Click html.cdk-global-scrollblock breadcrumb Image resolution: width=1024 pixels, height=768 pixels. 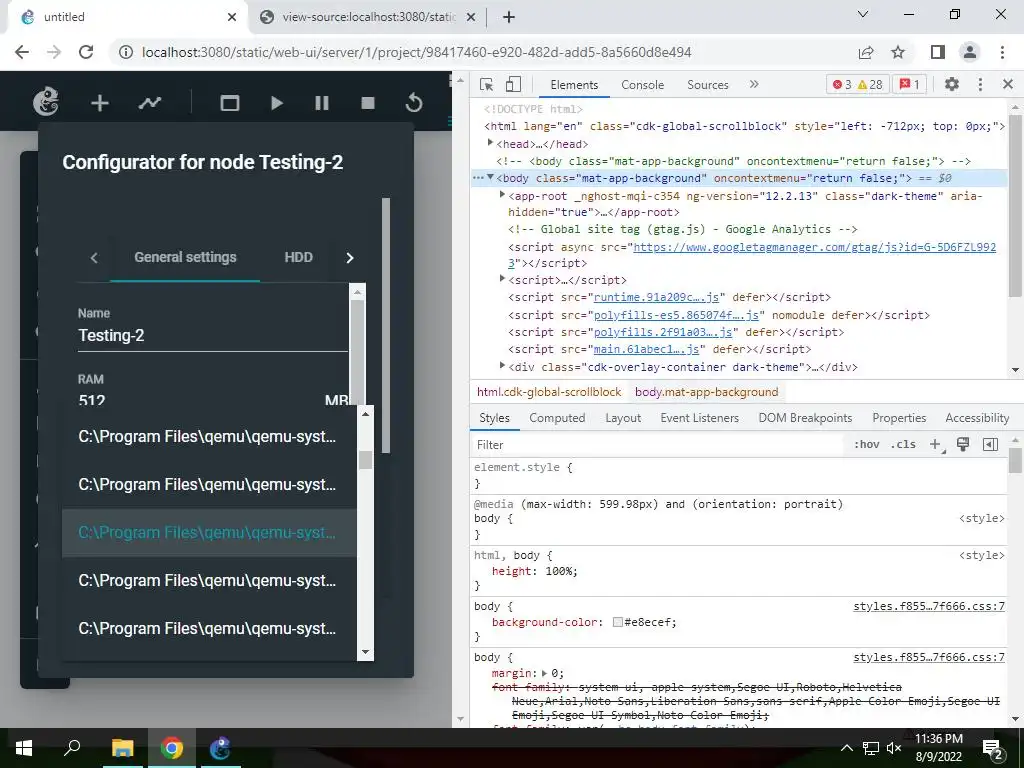(x=549, y=392)
